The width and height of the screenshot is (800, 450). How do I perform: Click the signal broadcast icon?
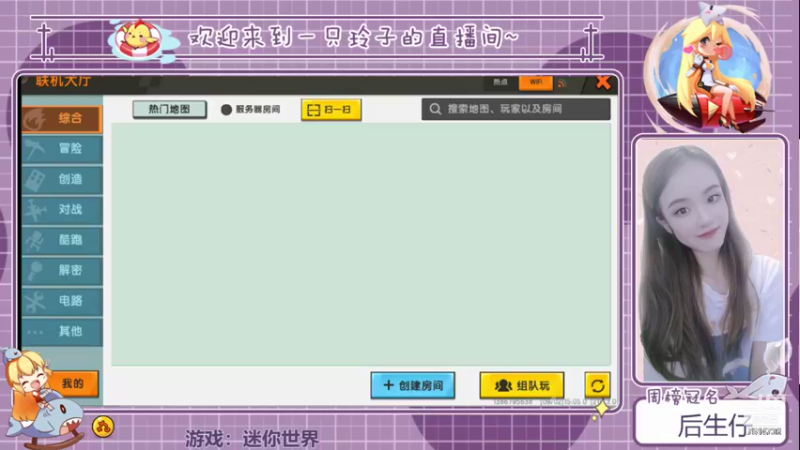[562, 83]
